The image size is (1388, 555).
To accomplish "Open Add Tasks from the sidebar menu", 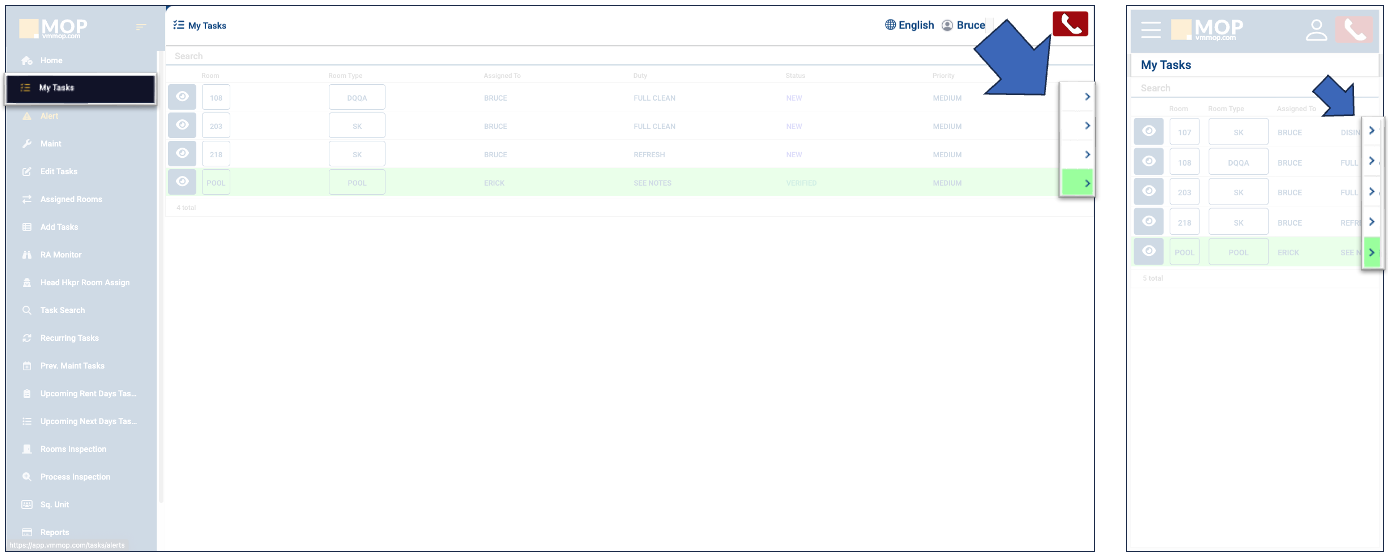I will (58, 227).
